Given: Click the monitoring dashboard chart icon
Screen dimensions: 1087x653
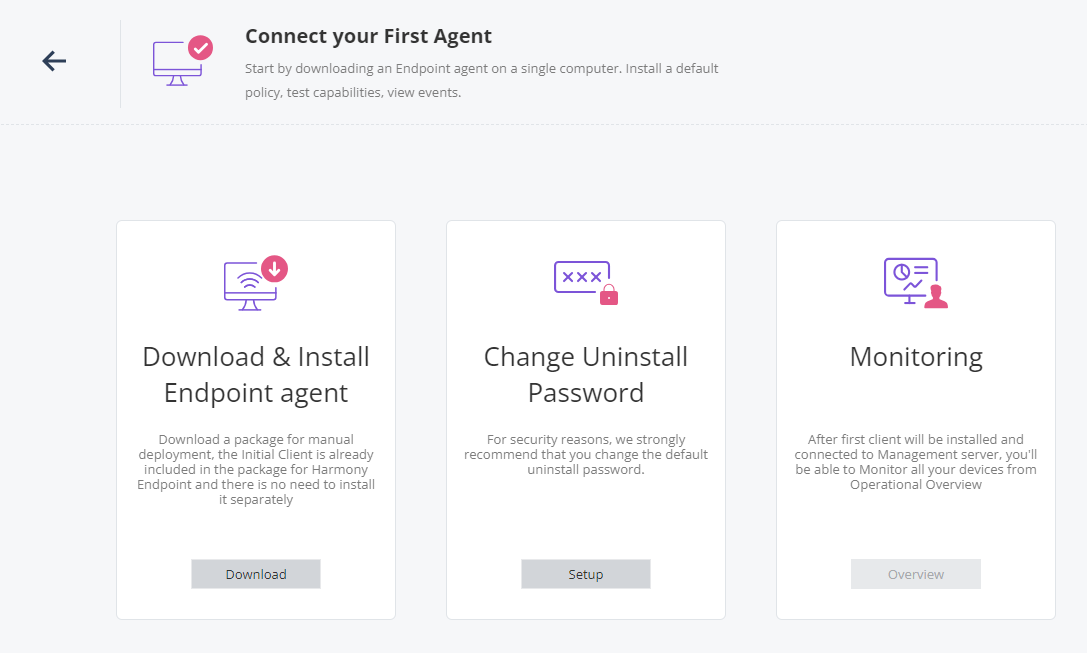Looking at the screenshot, I should pyautogui.click(x=915, y=283).
